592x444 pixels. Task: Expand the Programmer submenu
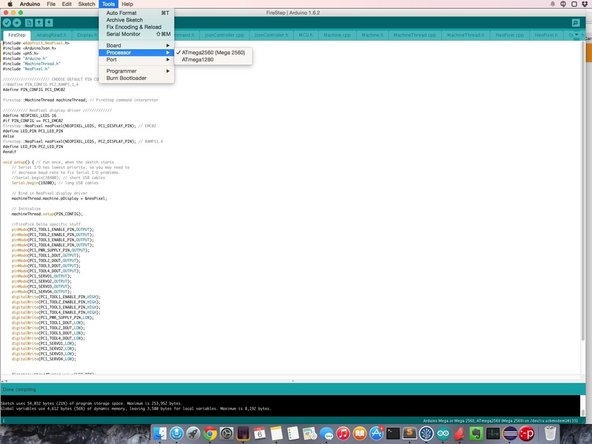[x=136, y=71]
